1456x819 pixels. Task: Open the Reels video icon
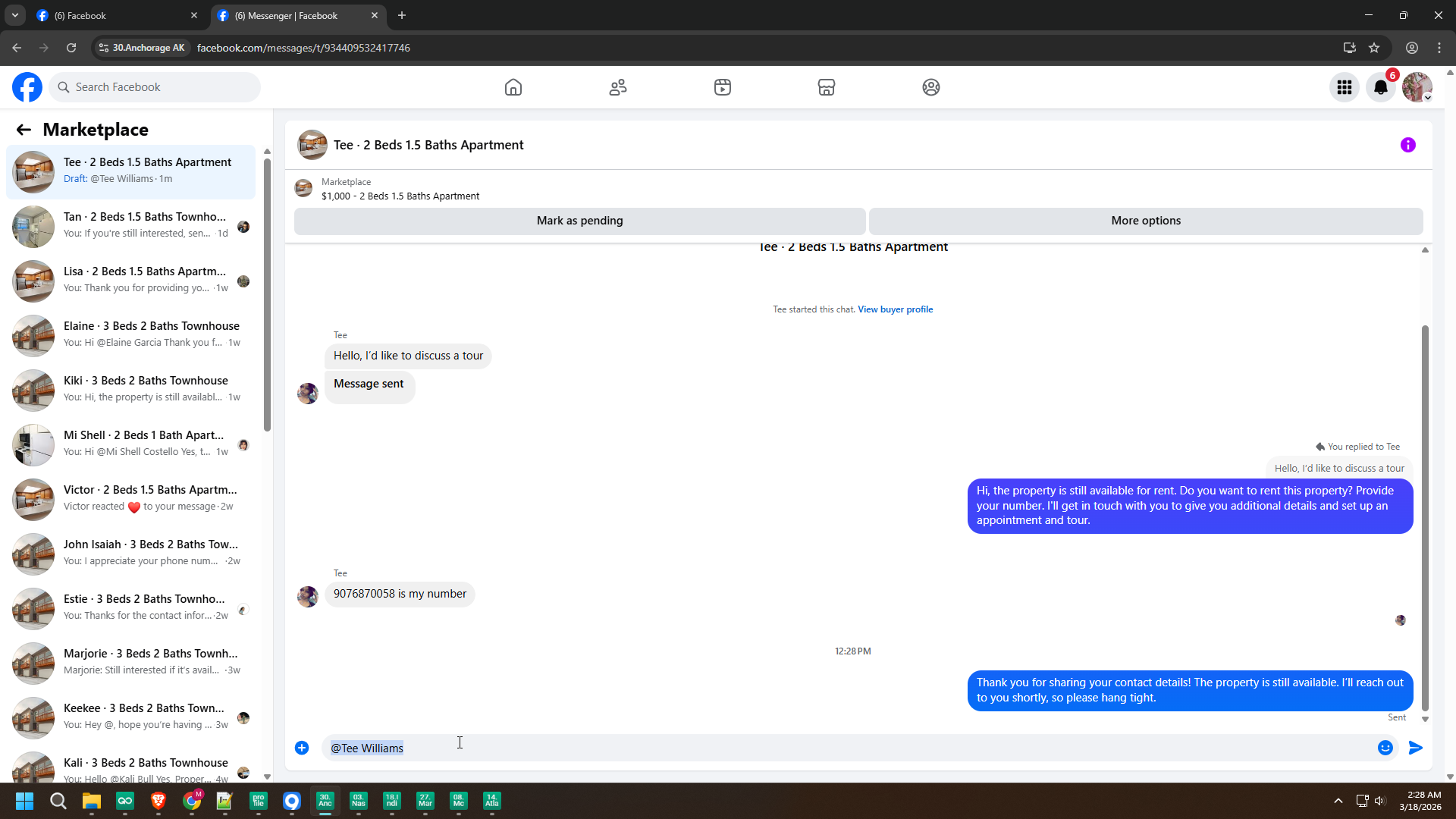point(723,87)
